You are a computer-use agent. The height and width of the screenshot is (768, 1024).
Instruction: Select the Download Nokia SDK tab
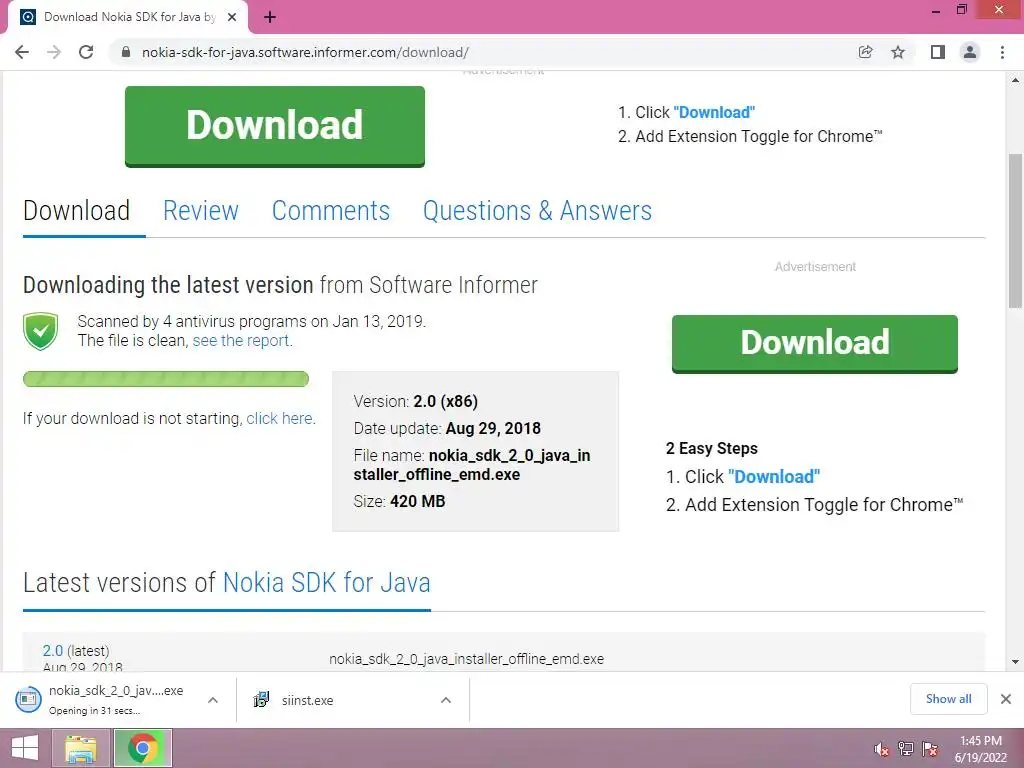[128, 17]
